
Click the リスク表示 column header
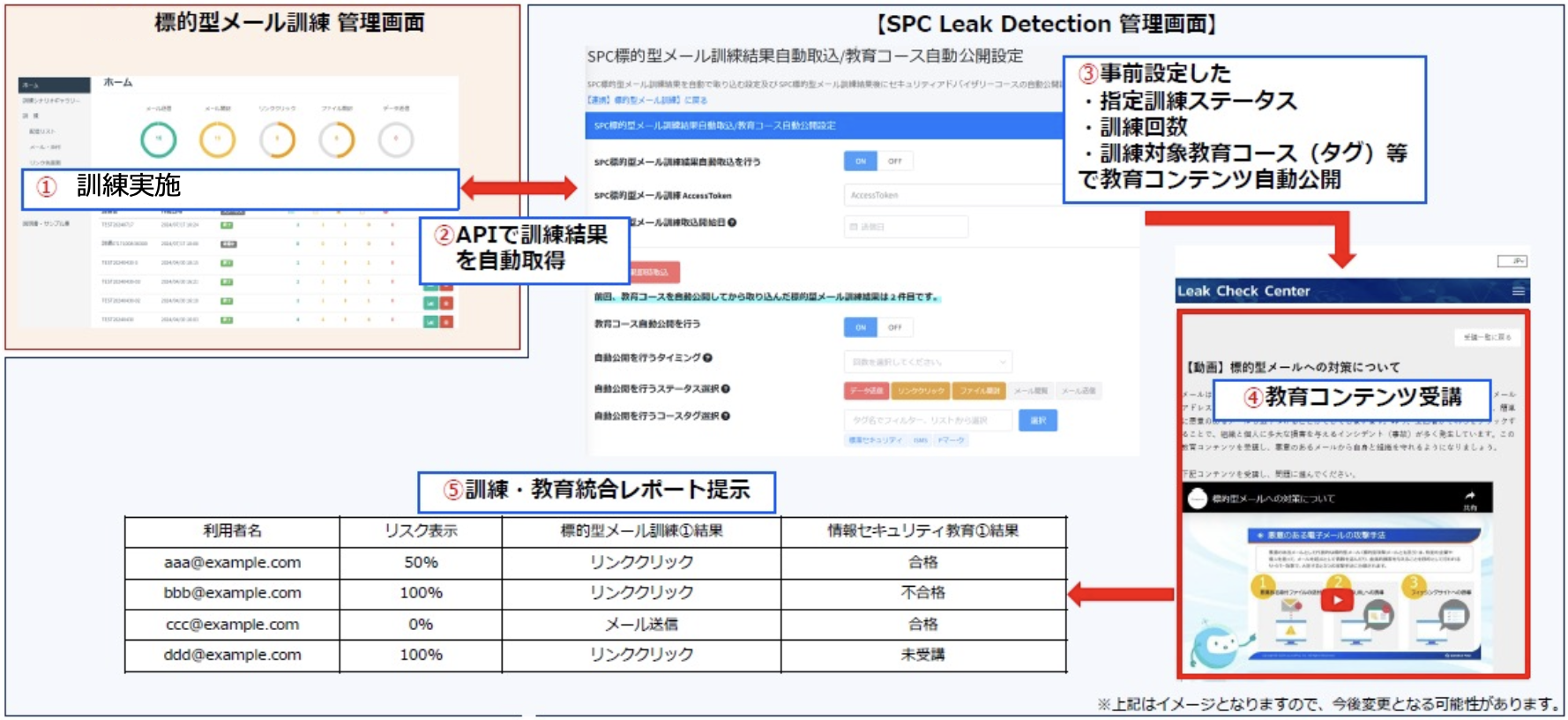[421, 531]
